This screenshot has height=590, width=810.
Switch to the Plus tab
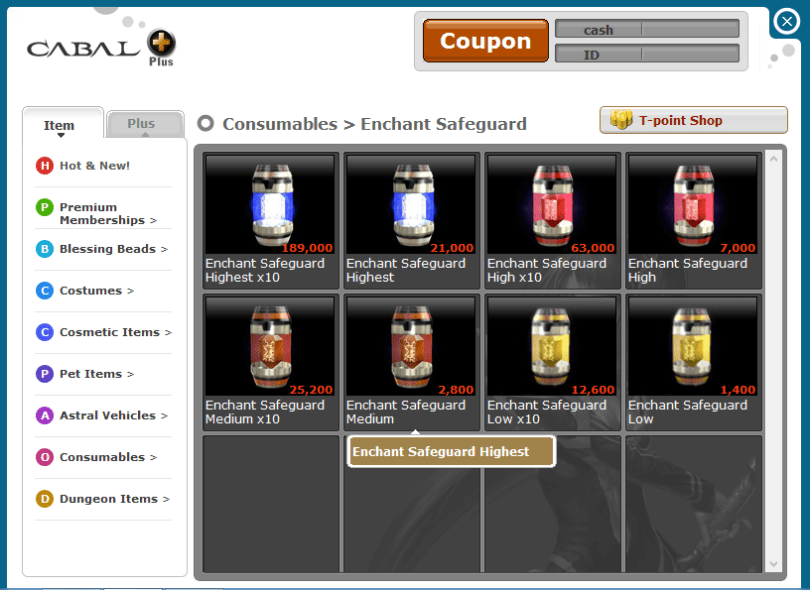(x=145, y=124)
